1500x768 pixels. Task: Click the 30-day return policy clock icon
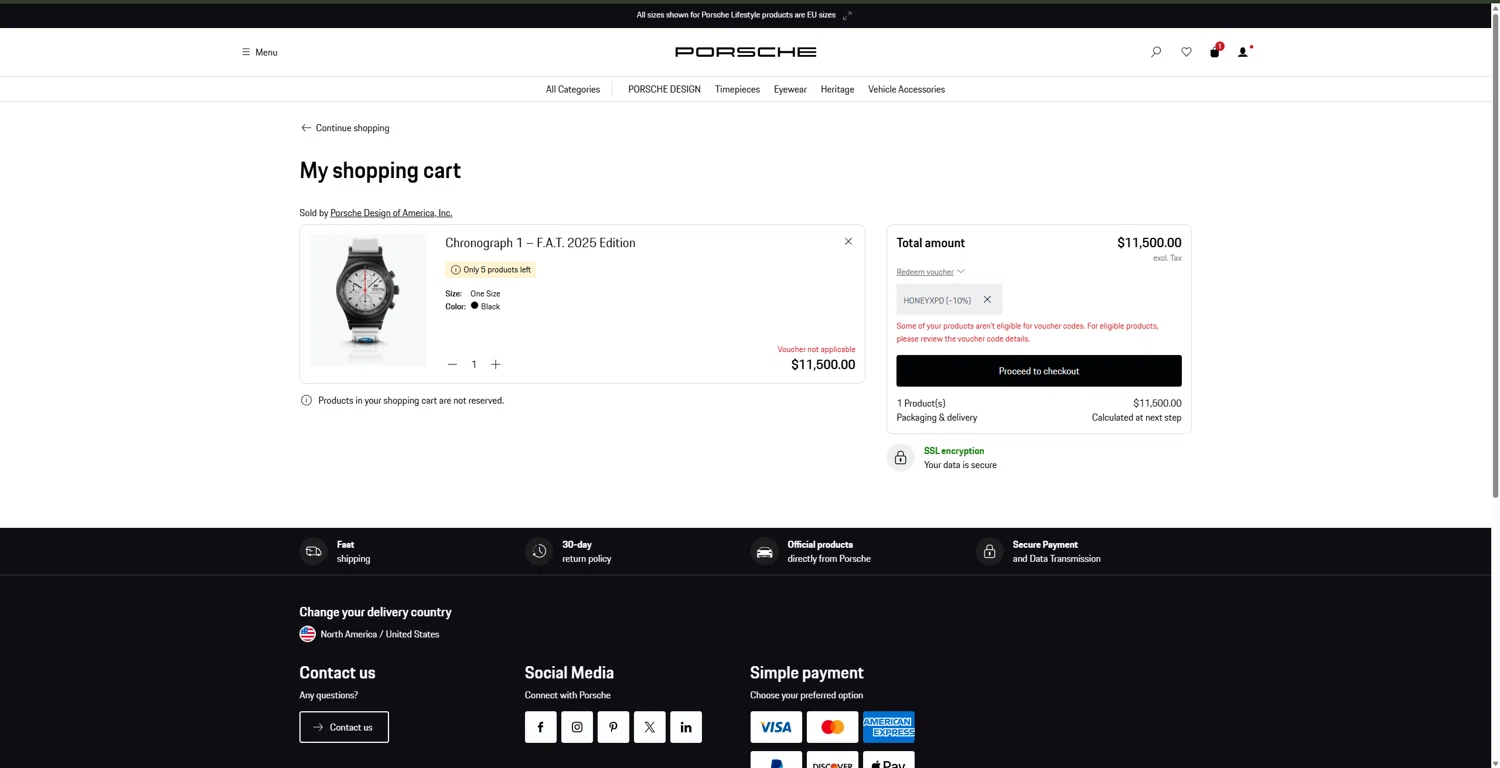tap(539, 551)
